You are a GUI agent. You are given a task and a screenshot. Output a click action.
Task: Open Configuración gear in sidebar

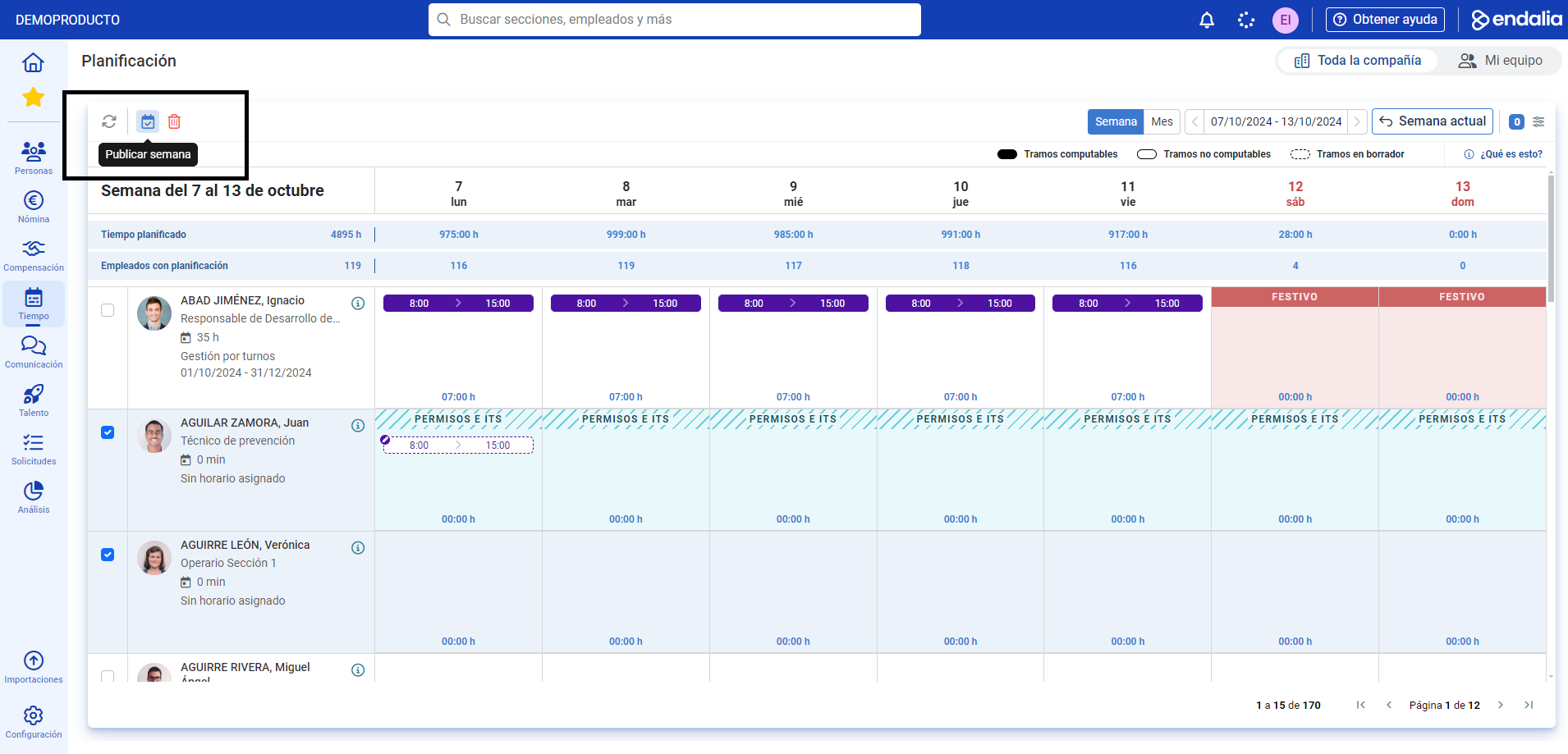pos(34,721)
